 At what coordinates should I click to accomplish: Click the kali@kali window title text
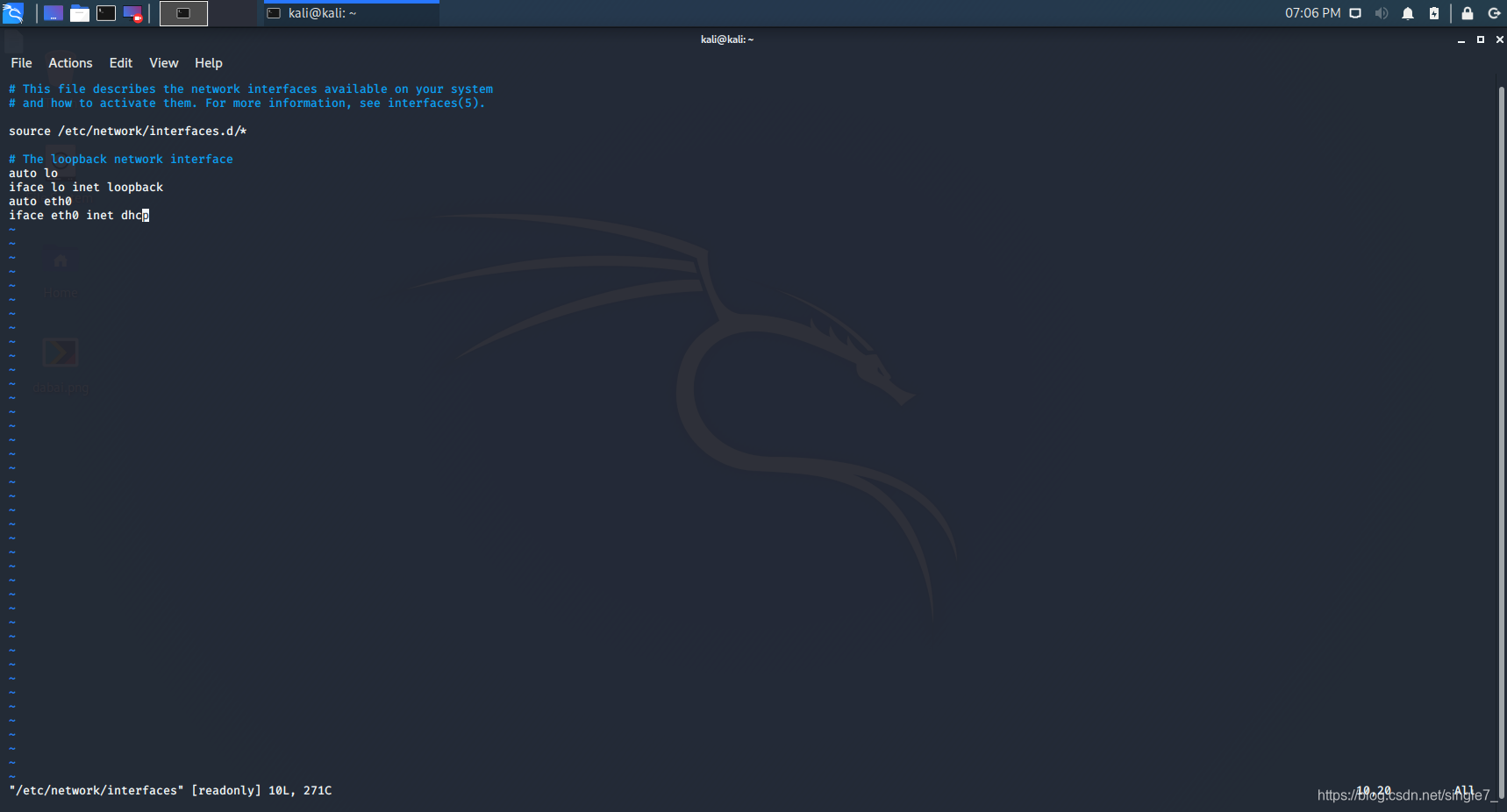727,39
